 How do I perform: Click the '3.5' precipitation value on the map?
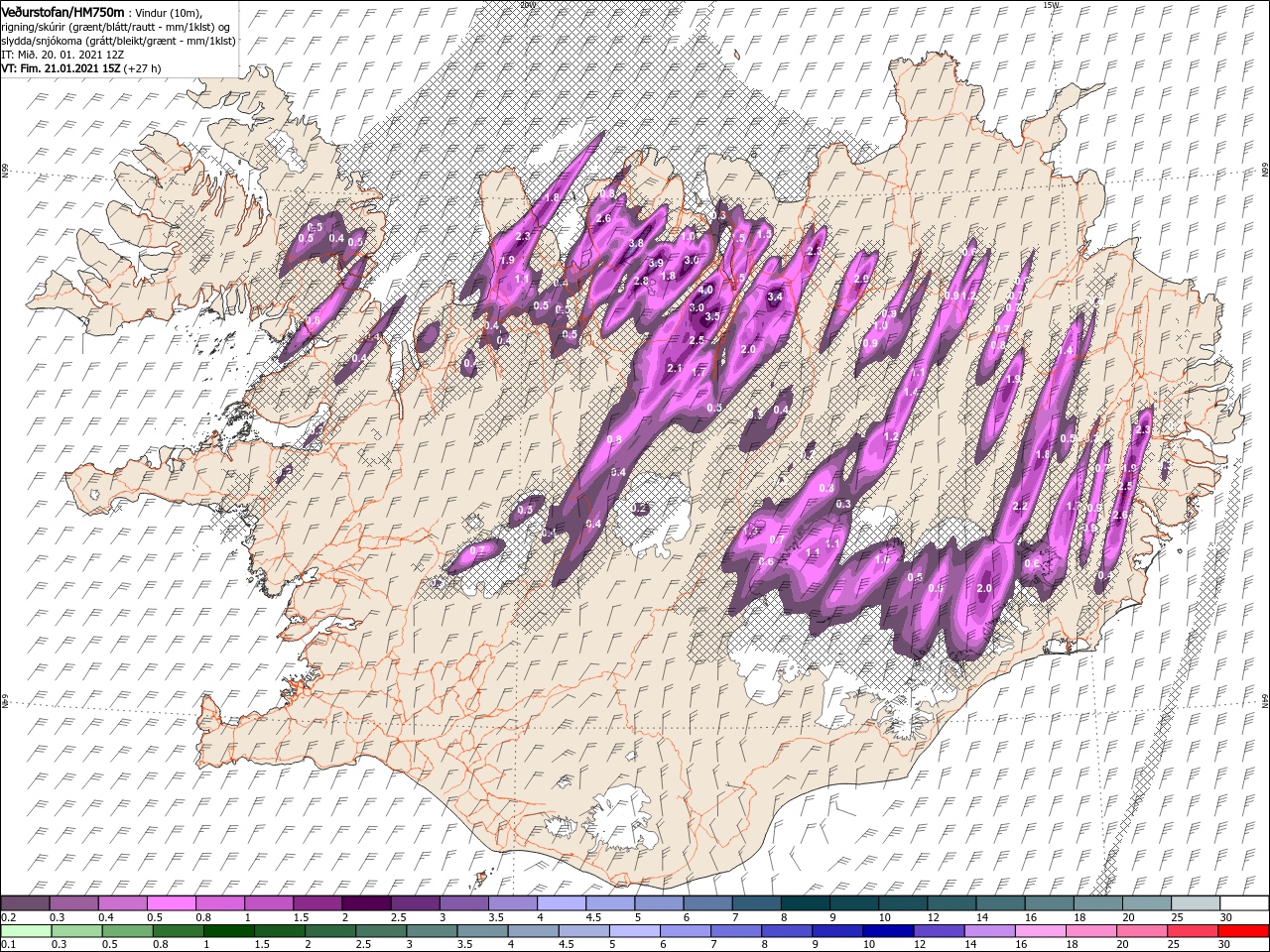(712, 316)
